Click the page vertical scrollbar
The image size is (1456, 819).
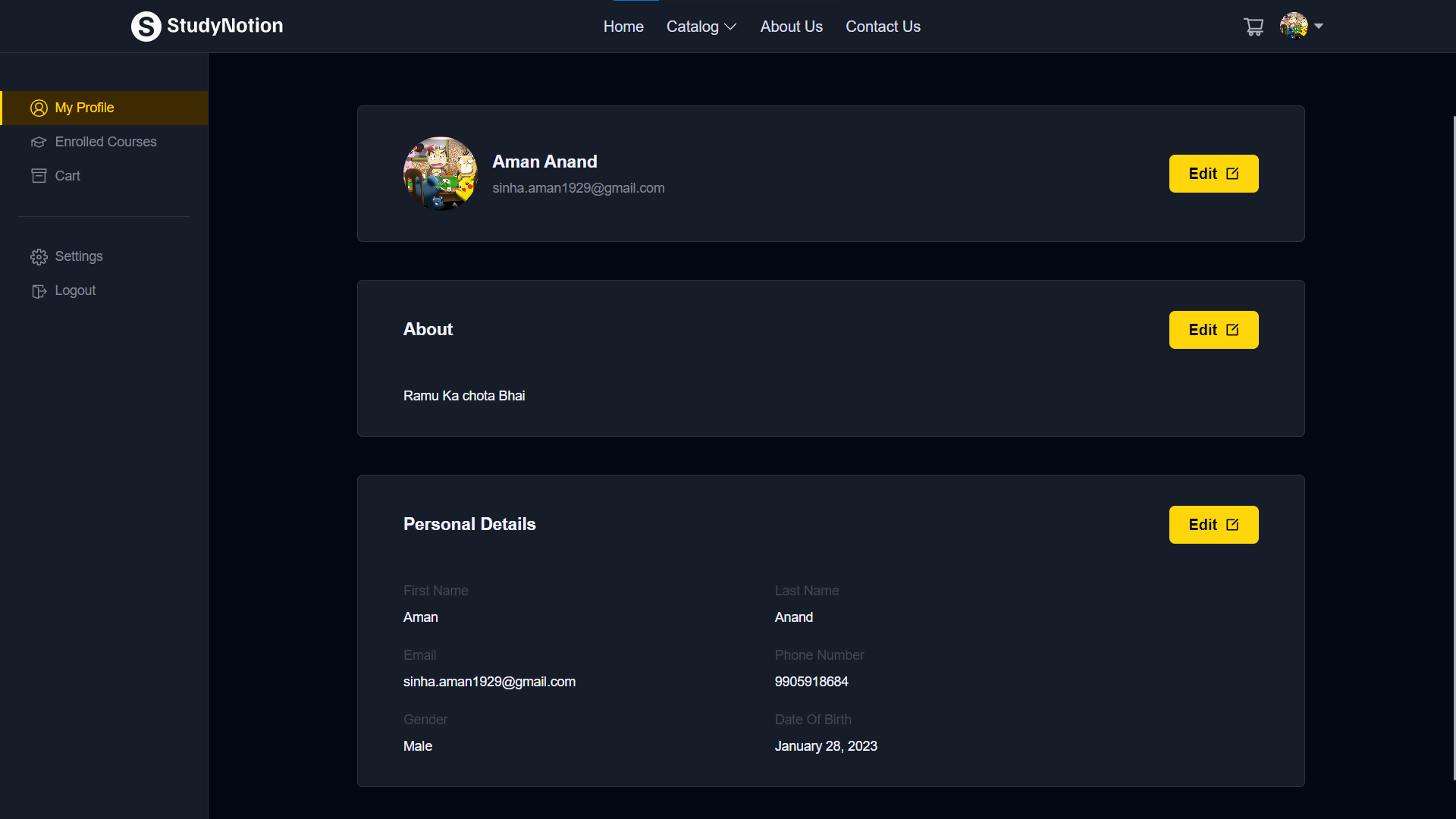coord(1454,447)
